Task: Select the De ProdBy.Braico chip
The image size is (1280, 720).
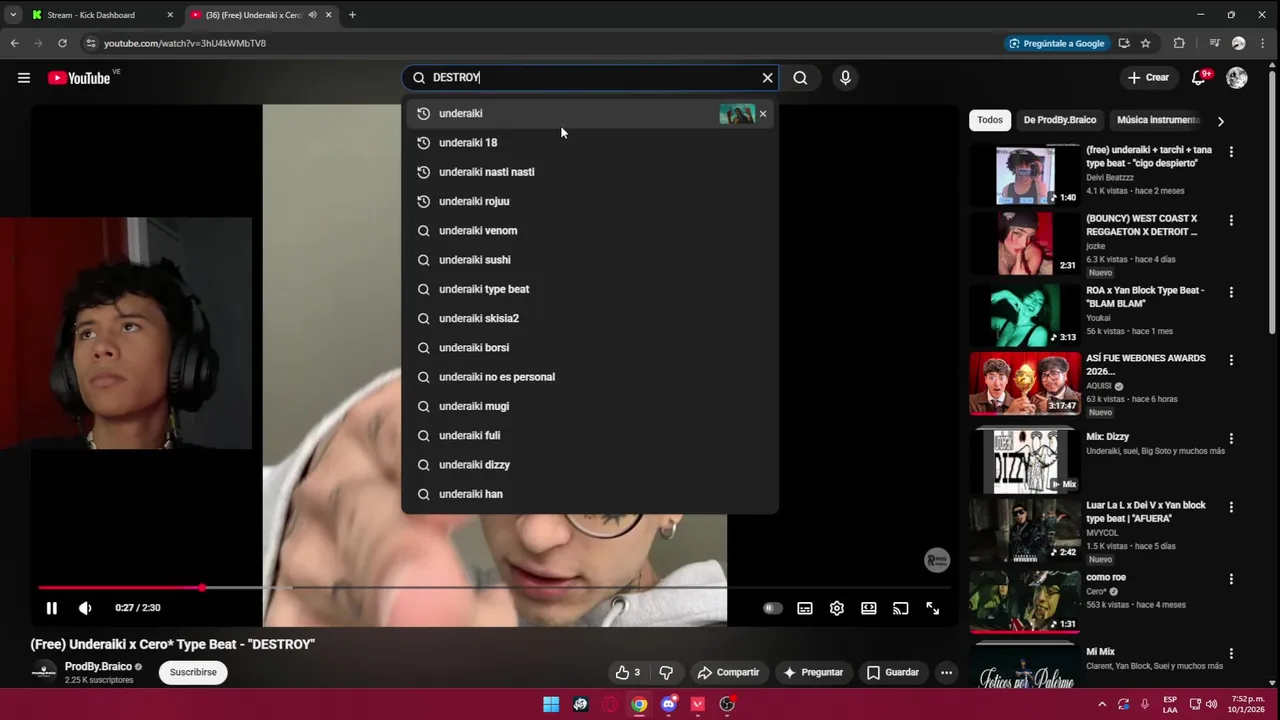Action: coord(1060,120)
